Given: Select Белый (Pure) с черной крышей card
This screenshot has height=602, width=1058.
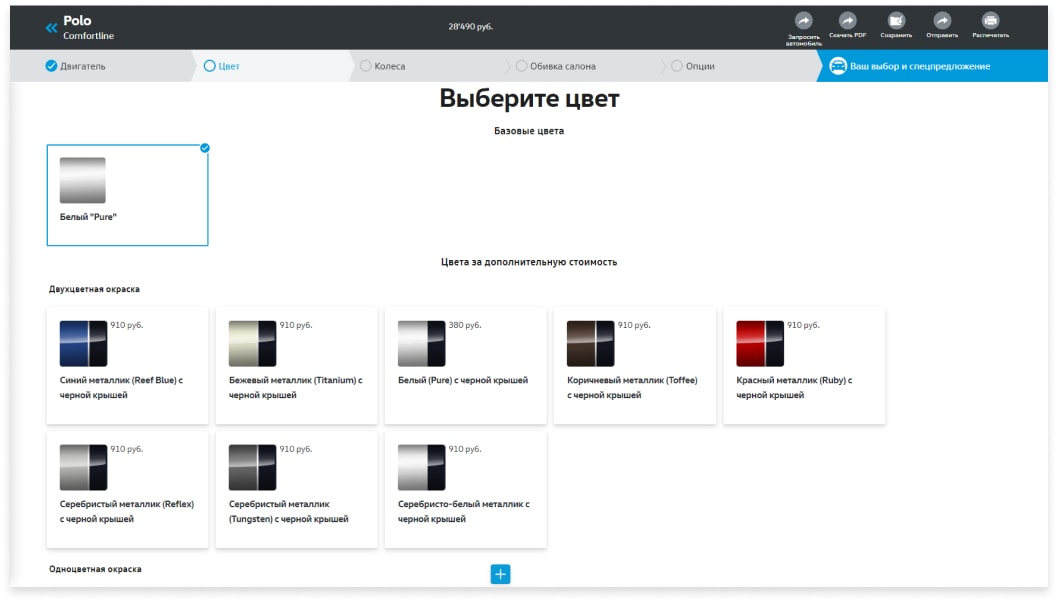Looking at the screenshot, I should coord(466,366).
